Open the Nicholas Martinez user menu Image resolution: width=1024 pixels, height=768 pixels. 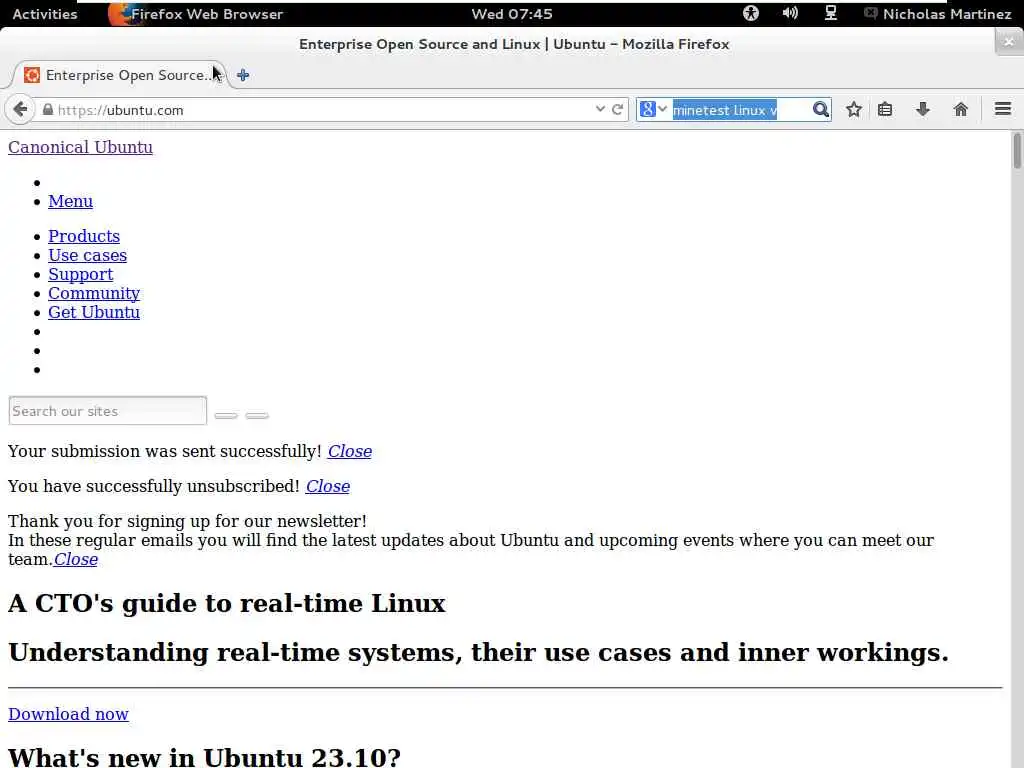[x=938, y=14]
